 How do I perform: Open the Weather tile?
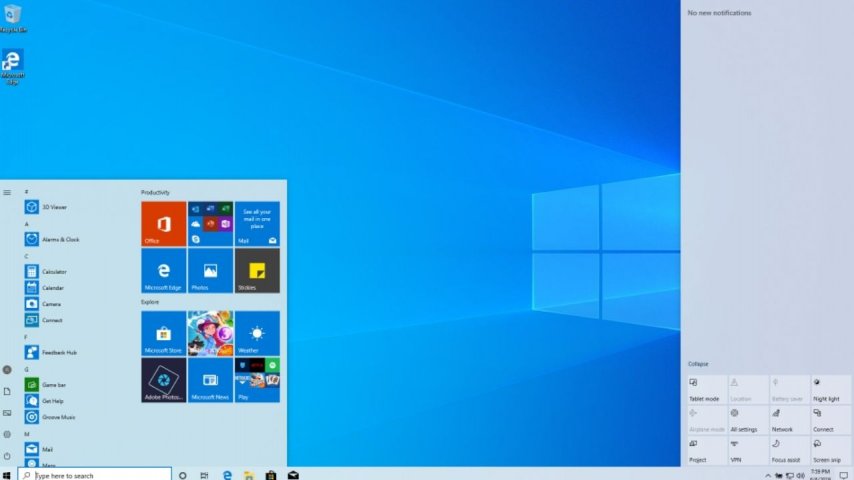(257, 333)
